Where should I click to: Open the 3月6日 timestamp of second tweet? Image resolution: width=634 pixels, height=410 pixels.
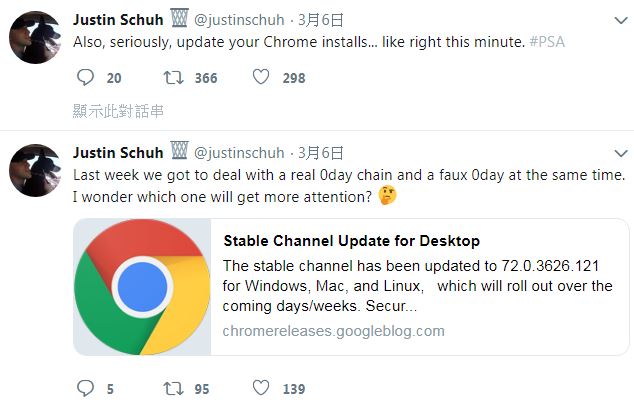point(321,153)
